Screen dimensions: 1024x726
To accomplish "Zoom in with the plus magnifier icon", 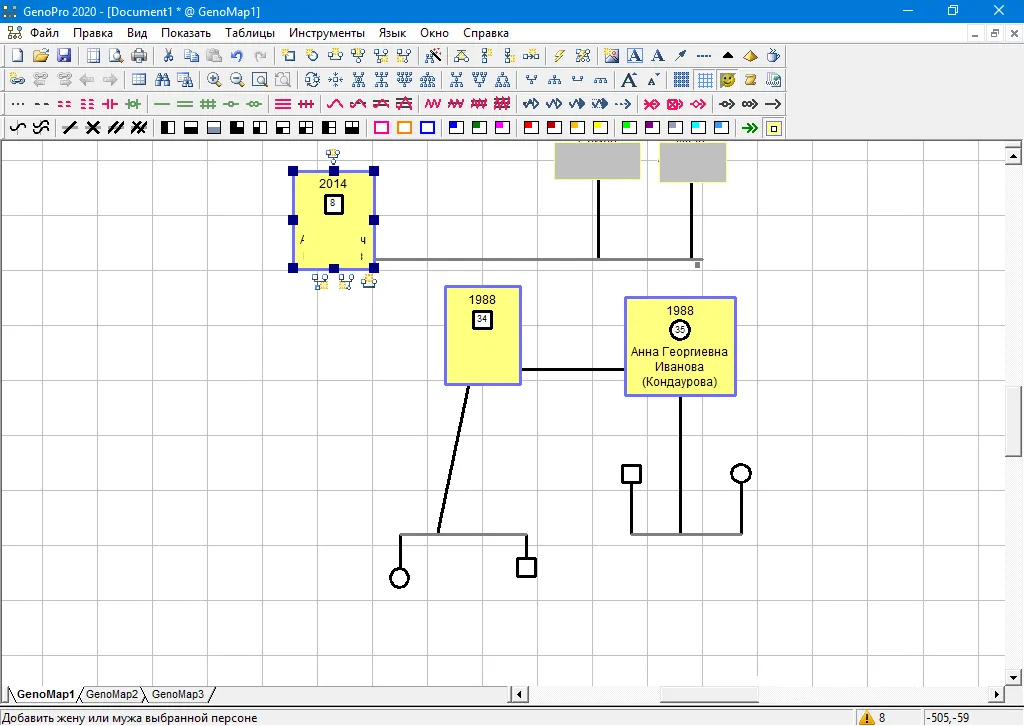I will click(x=214, y=80).
